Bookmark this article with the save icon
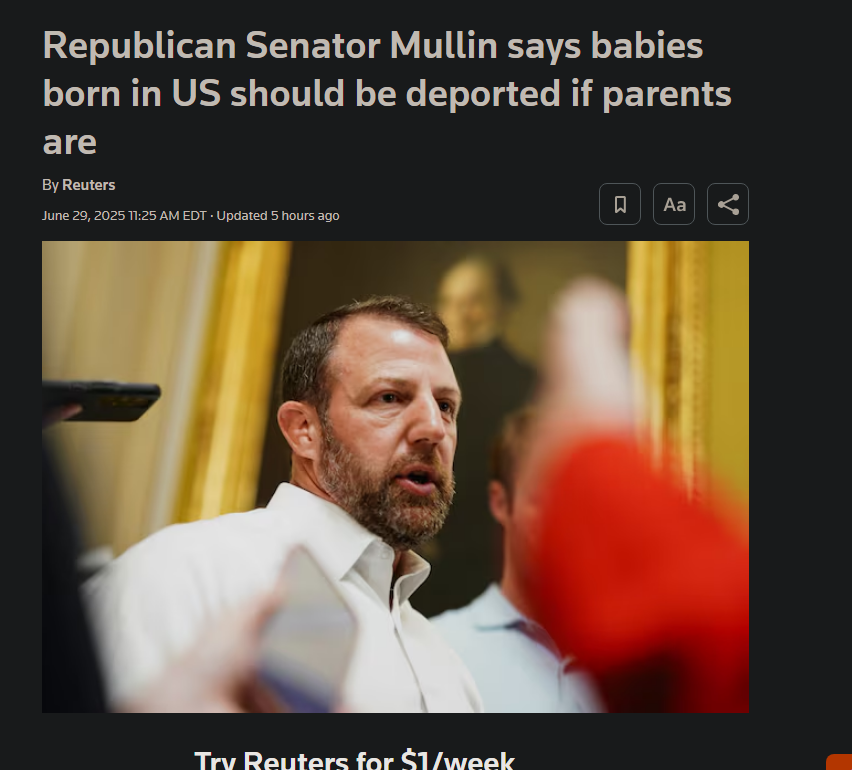 pyautogui.click(x=619, y=204)
